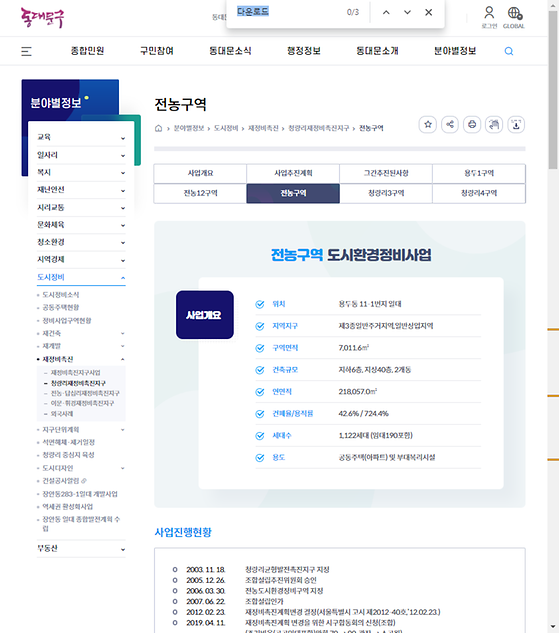The width and height of the screenshot is (559, 633).
Task: Switch to 청량리4구역 tab
Action: [479, 193]
